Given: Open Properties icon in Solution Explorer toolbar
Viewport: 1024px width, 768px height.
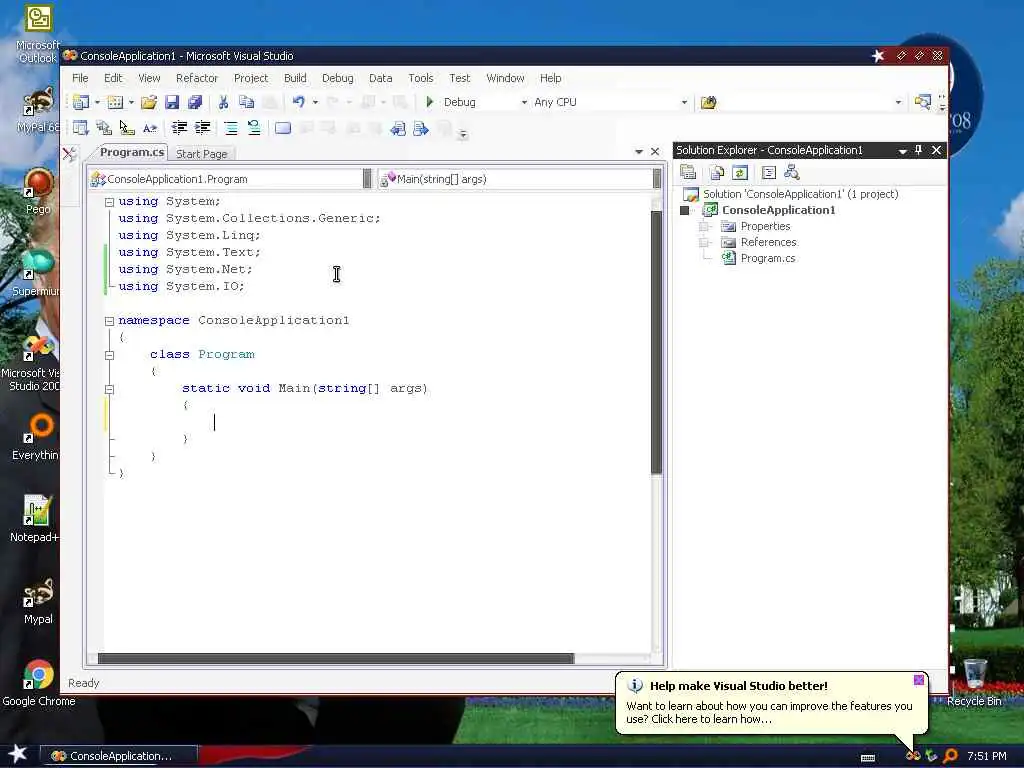Looking at the screenshot, I should (688, 172).
